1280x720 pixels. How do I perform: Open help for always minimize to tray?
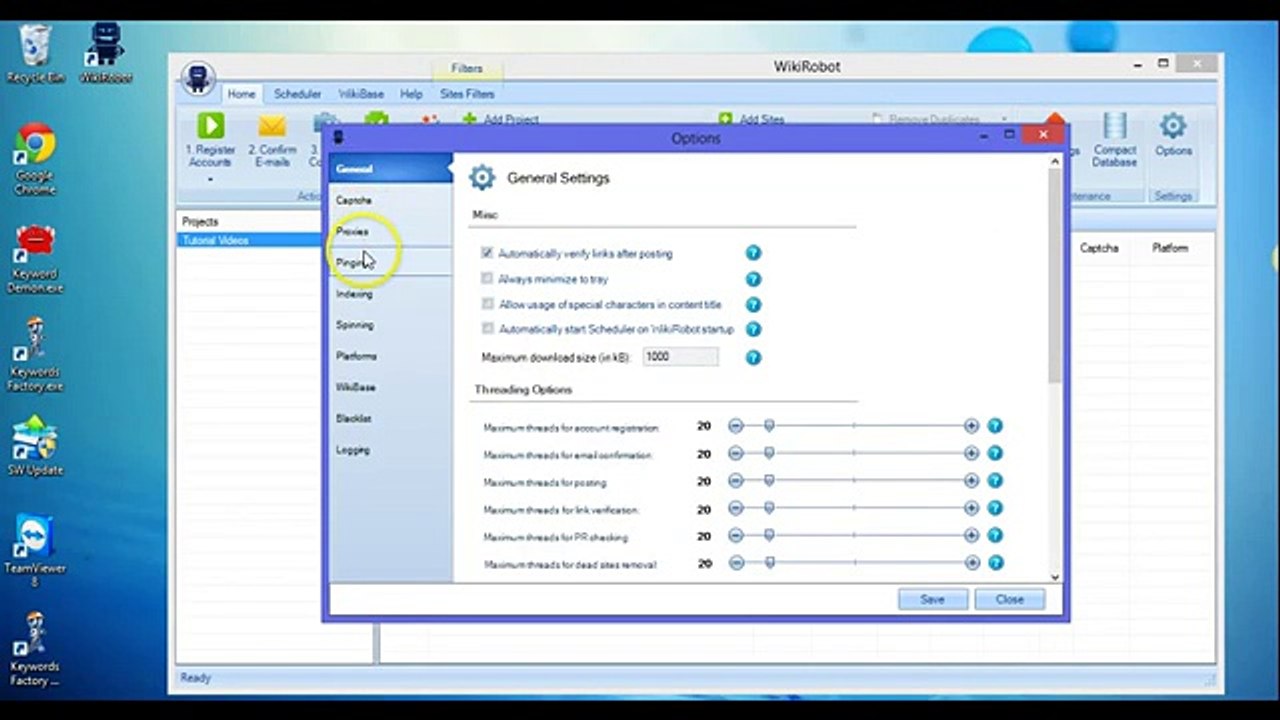(753, 279)
